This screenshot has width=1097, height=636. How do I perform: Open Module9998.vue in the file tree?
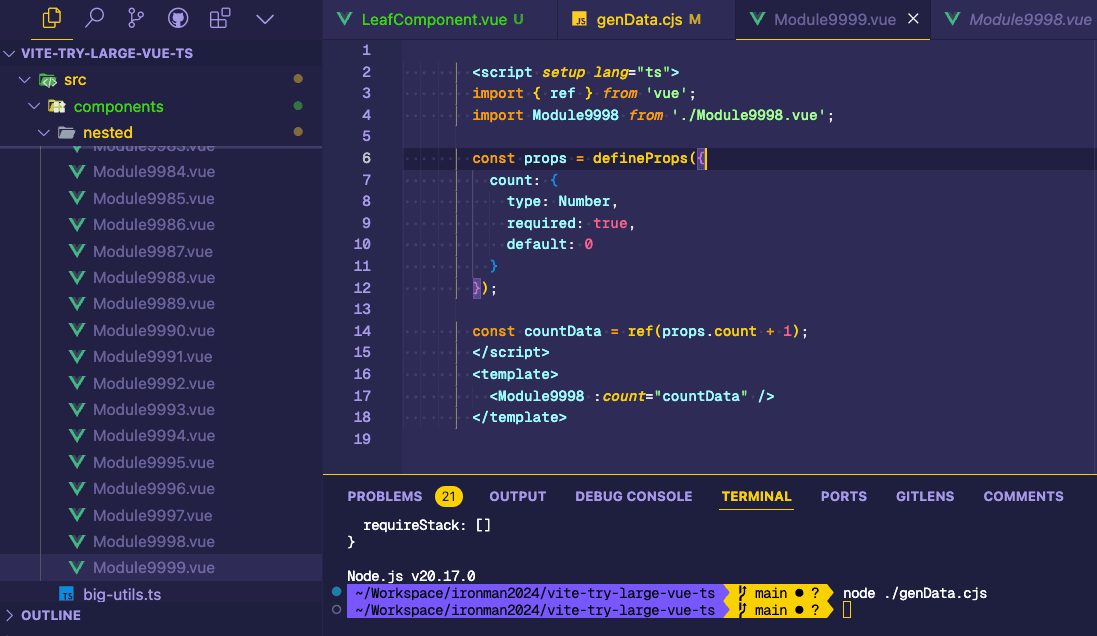tap(153, 541)
